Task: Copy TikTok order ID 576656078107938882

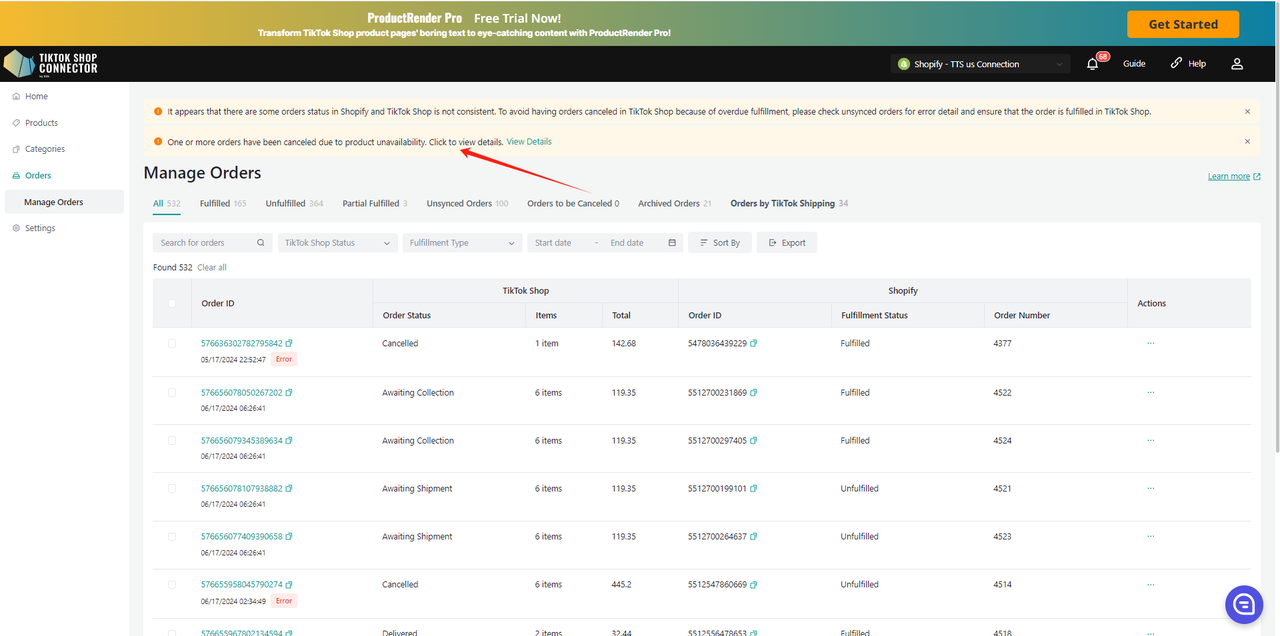Action: [x=289, y=489]
